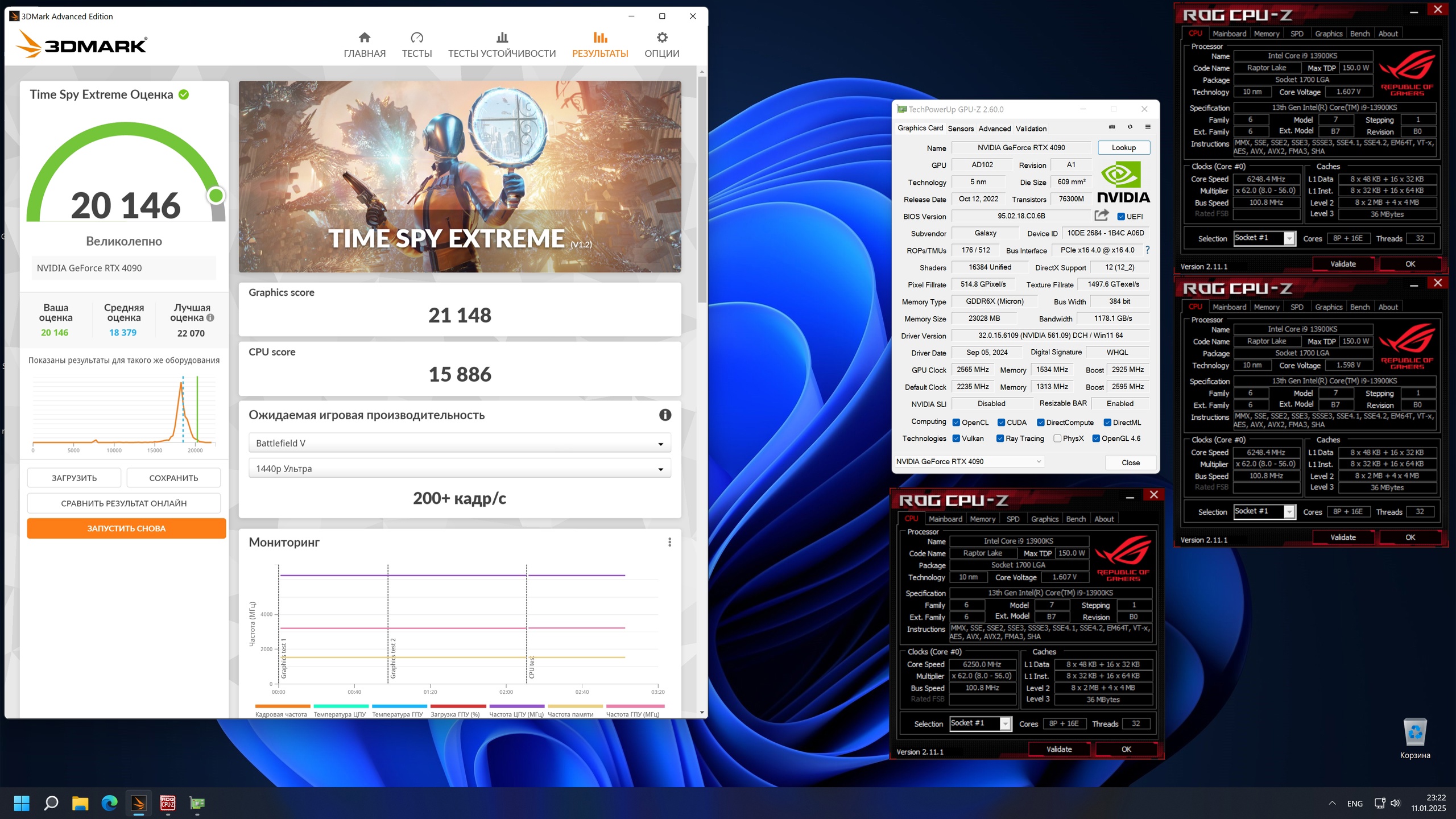Image resolution: width=1456 pixels, height=819 pixels.
Task: Open Mainboard tab in top CPU-Z window
Action: (x=1229, y=34)
